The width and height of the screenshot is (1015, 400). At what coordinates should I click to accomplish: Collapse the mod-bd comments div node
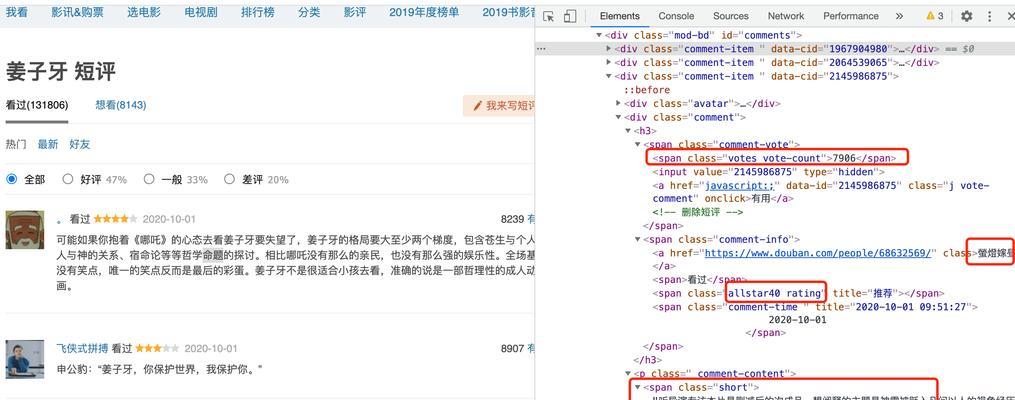coord(599,35)
